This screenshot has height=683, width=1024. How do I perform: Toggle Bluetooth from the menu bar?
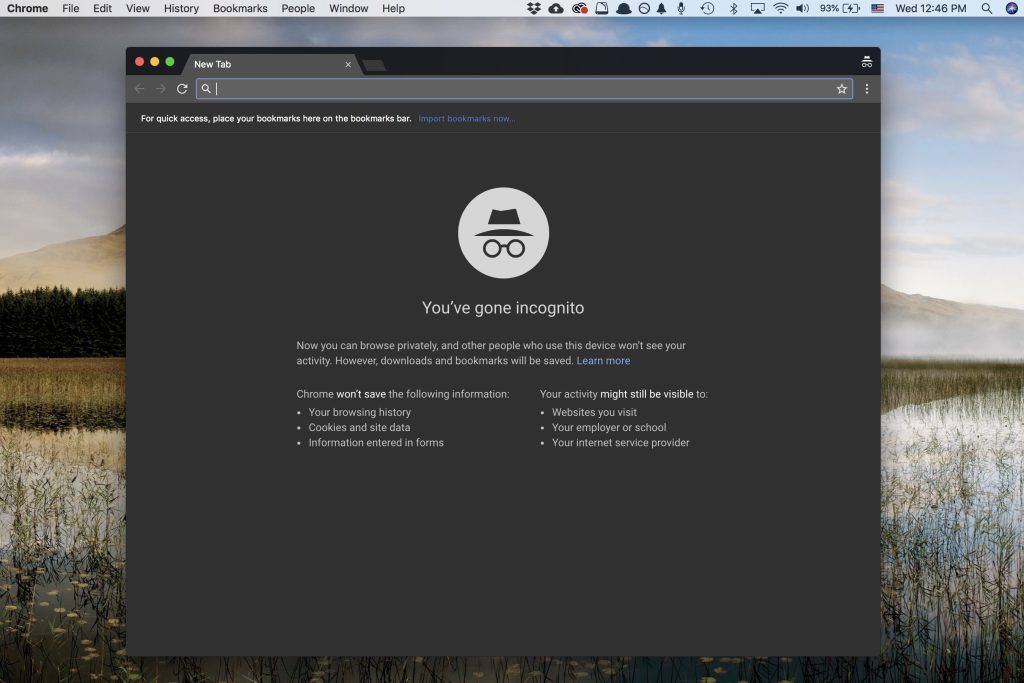click(735, 9)
